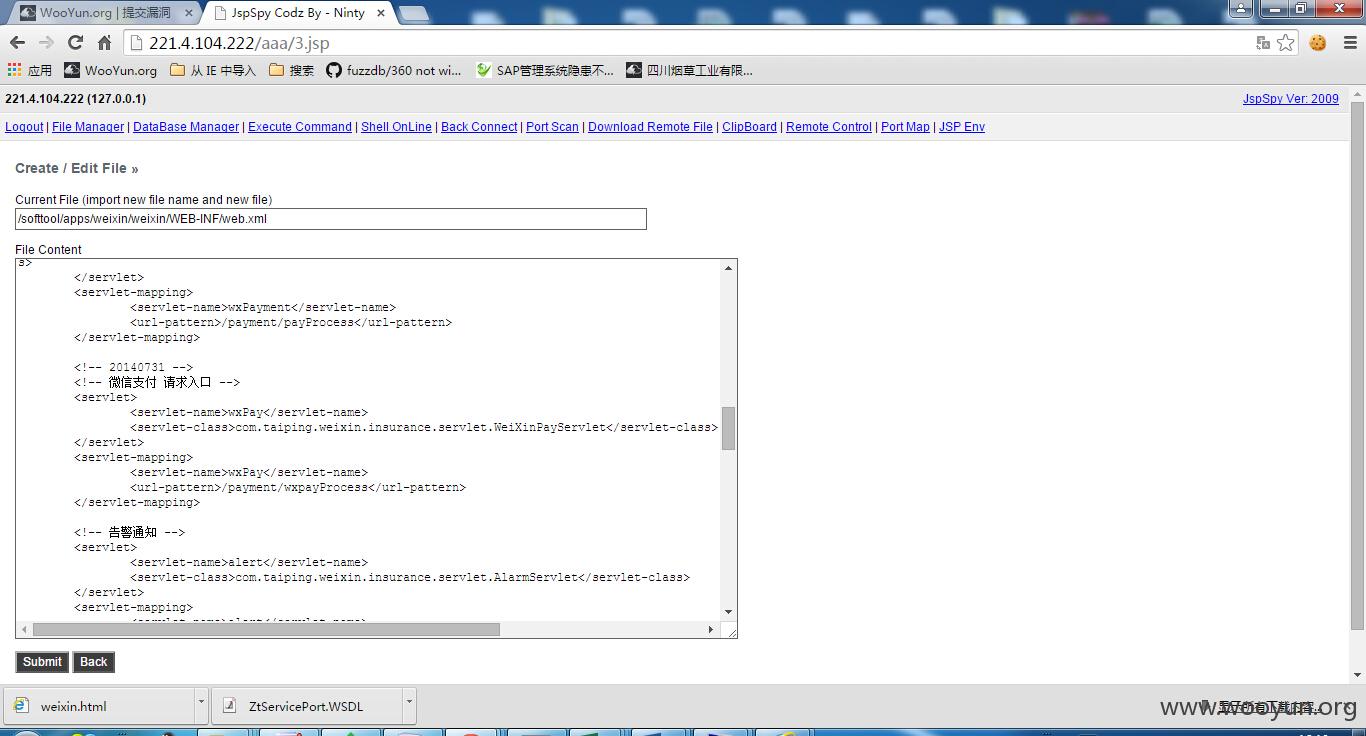
Task: Open Download Remote File
Action: coord(650,127)
